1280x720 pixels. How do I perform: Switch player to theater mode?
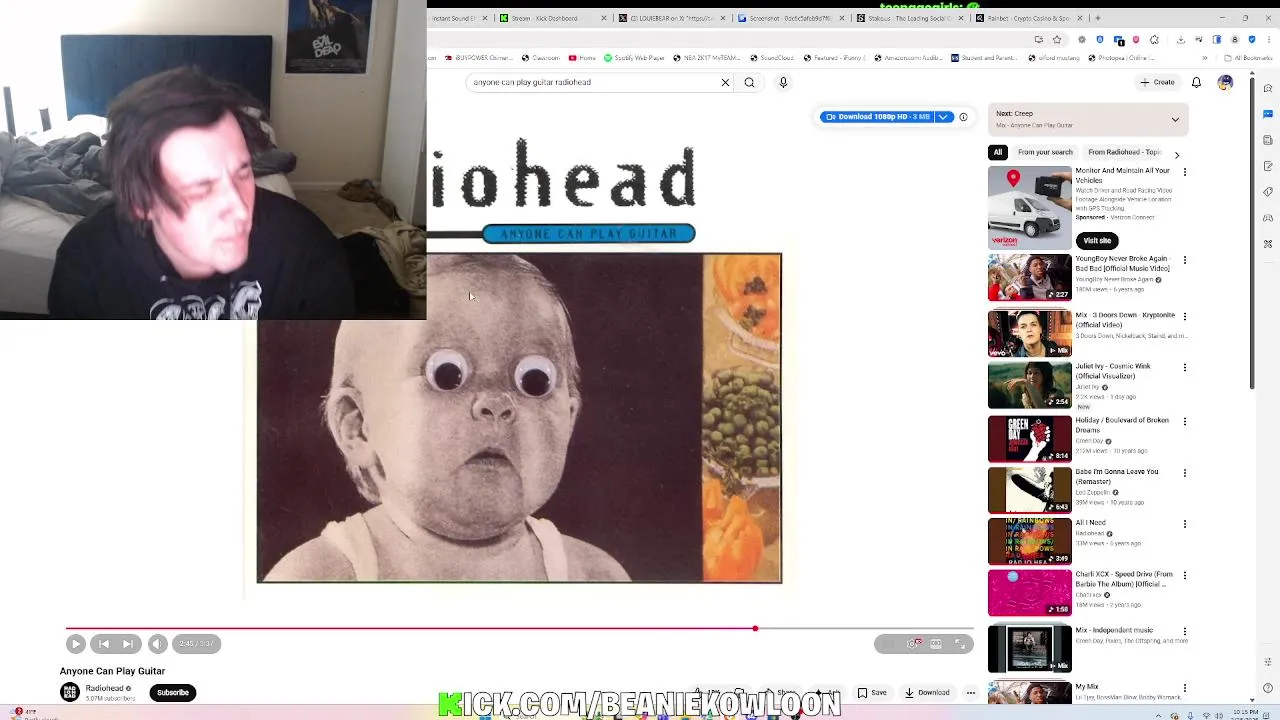click(936, 644)
